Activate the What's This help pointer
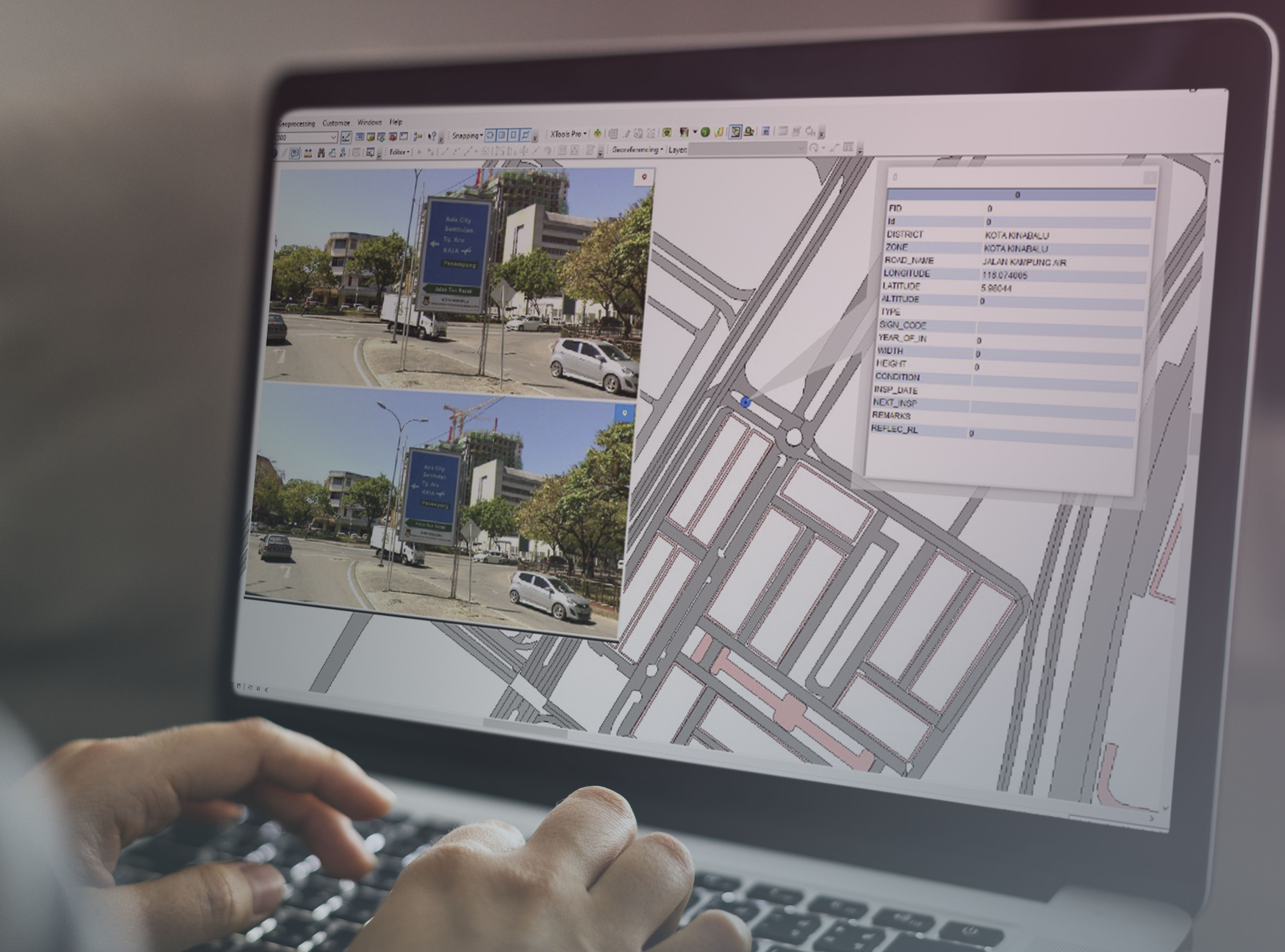 click(x=432, y=137)
